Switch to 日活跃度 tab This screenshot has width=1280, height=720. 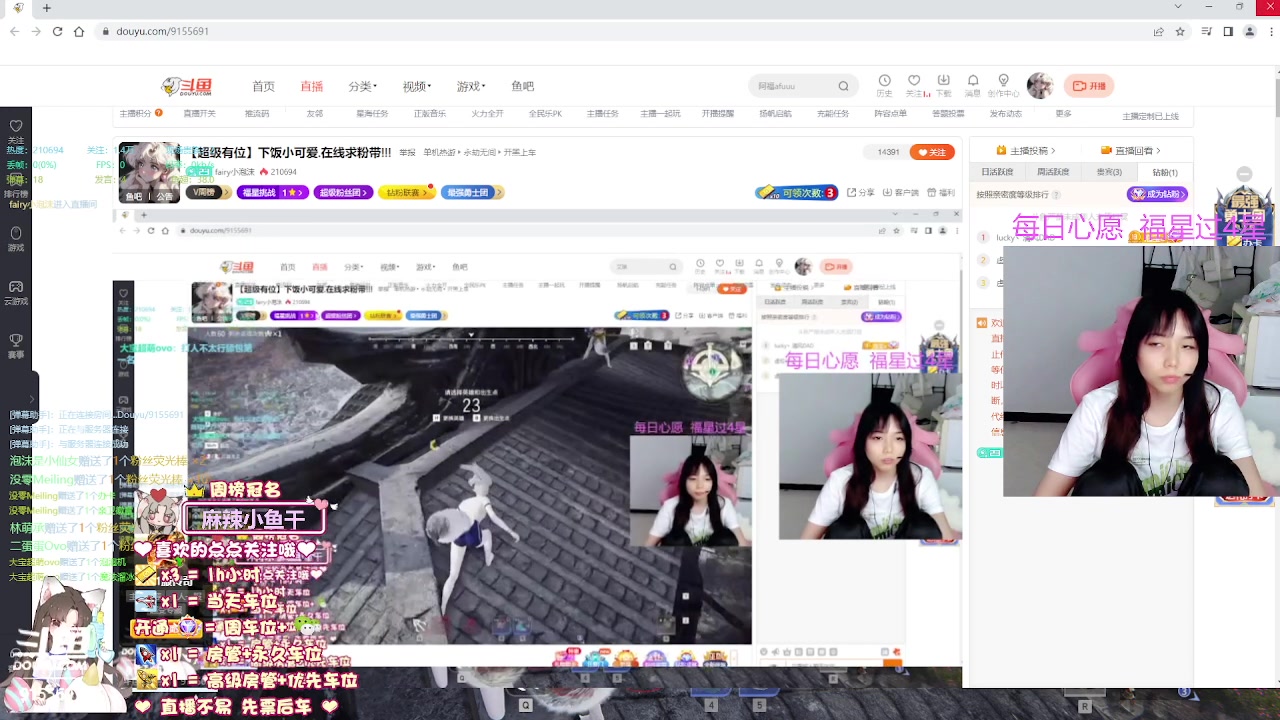pyautogui.click(x=997, y=172)
